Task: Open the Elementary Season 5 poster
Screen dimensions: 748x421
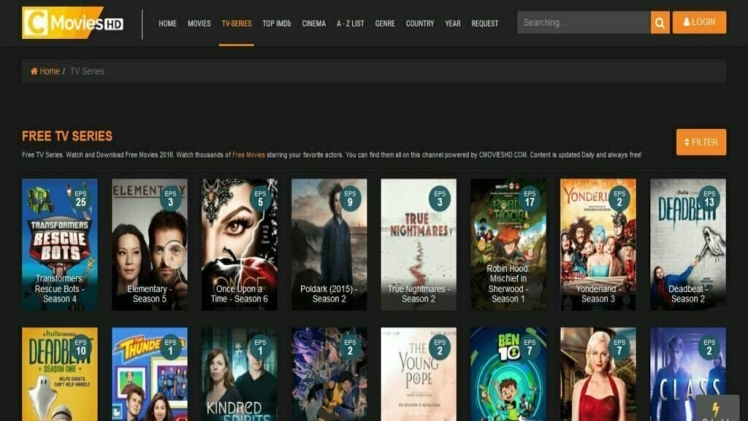Action: point(149,245)
